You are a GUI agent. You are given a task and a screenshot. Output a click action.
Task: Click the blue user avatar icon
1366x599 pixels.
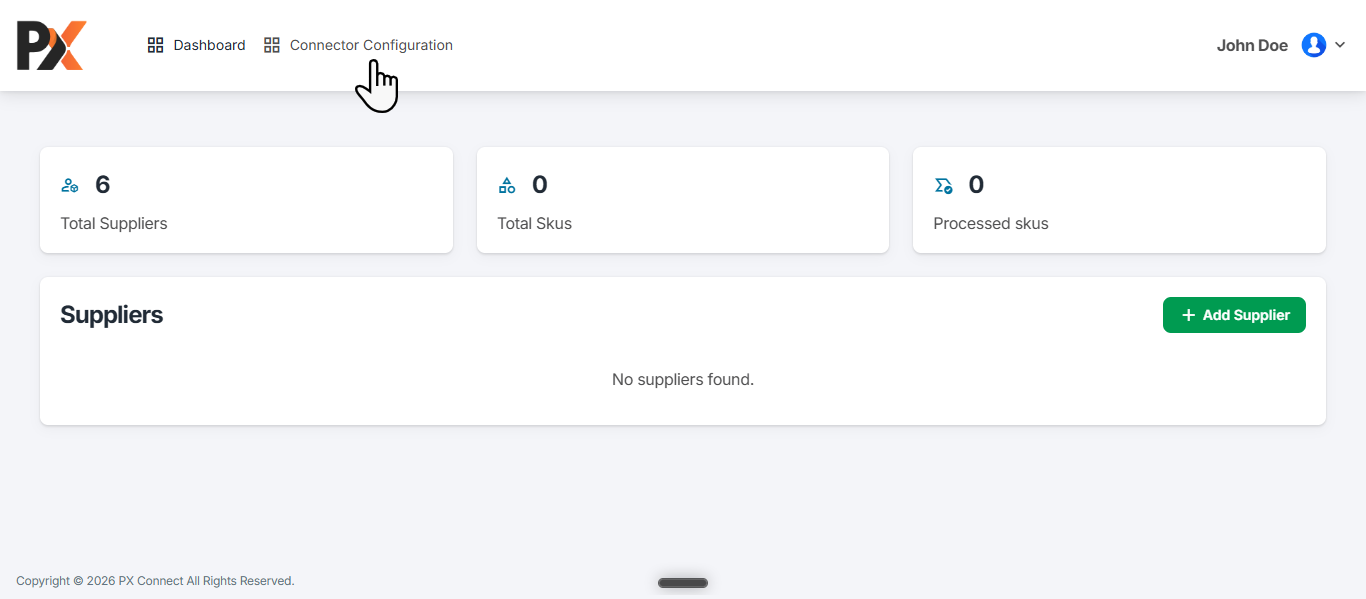point(1313,45)
